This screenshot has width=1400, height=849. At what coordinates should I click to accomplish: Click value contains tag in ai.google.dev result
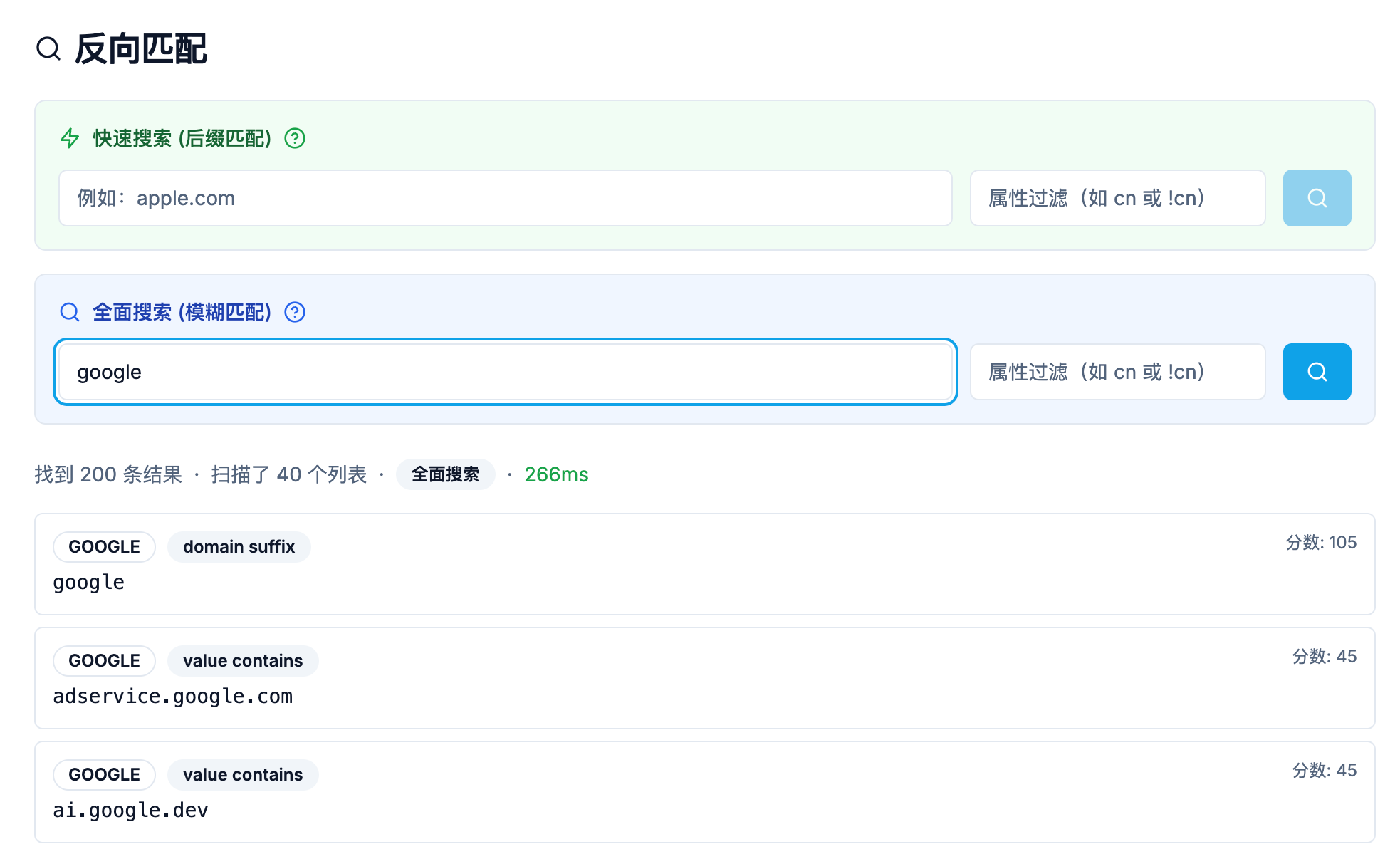(x=243, y=775)
